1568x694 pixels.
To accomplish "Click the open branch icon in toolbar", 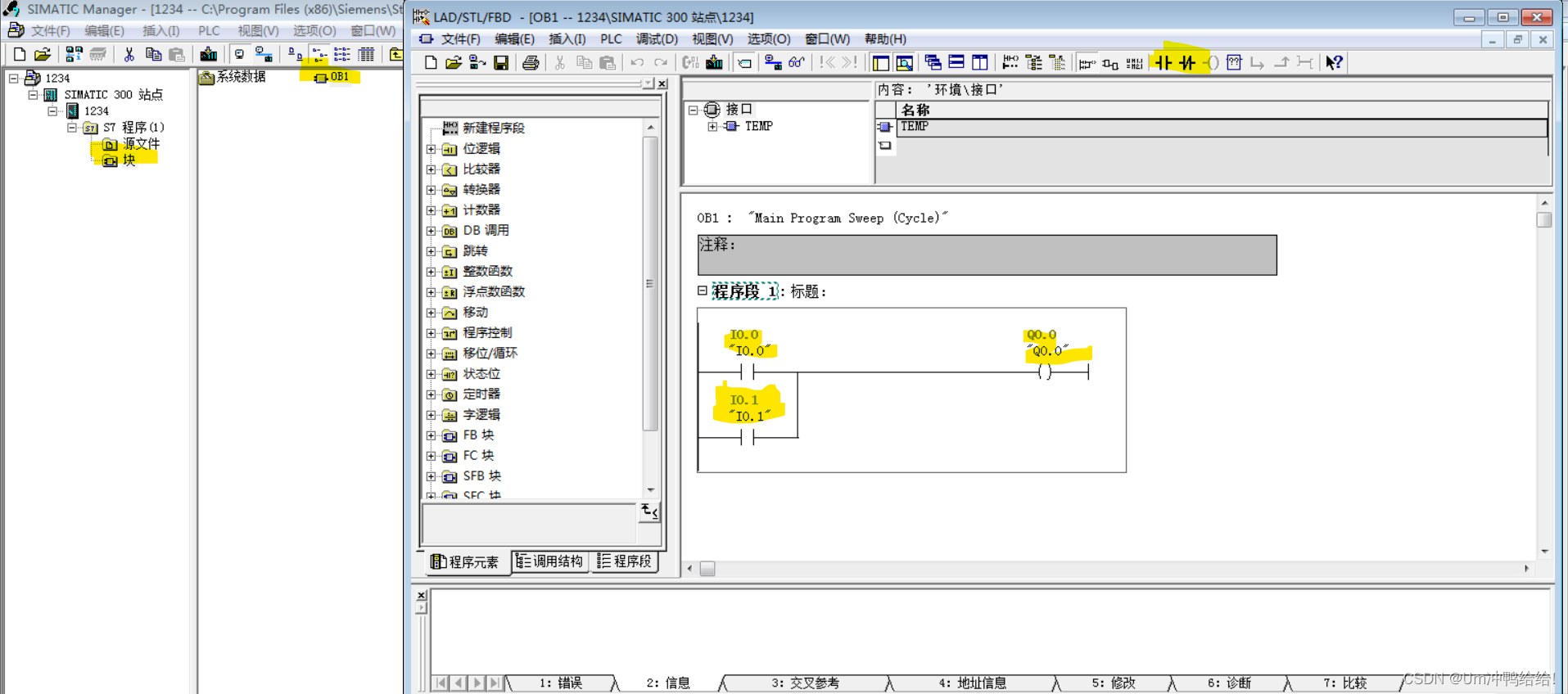I will (1258, 63).
